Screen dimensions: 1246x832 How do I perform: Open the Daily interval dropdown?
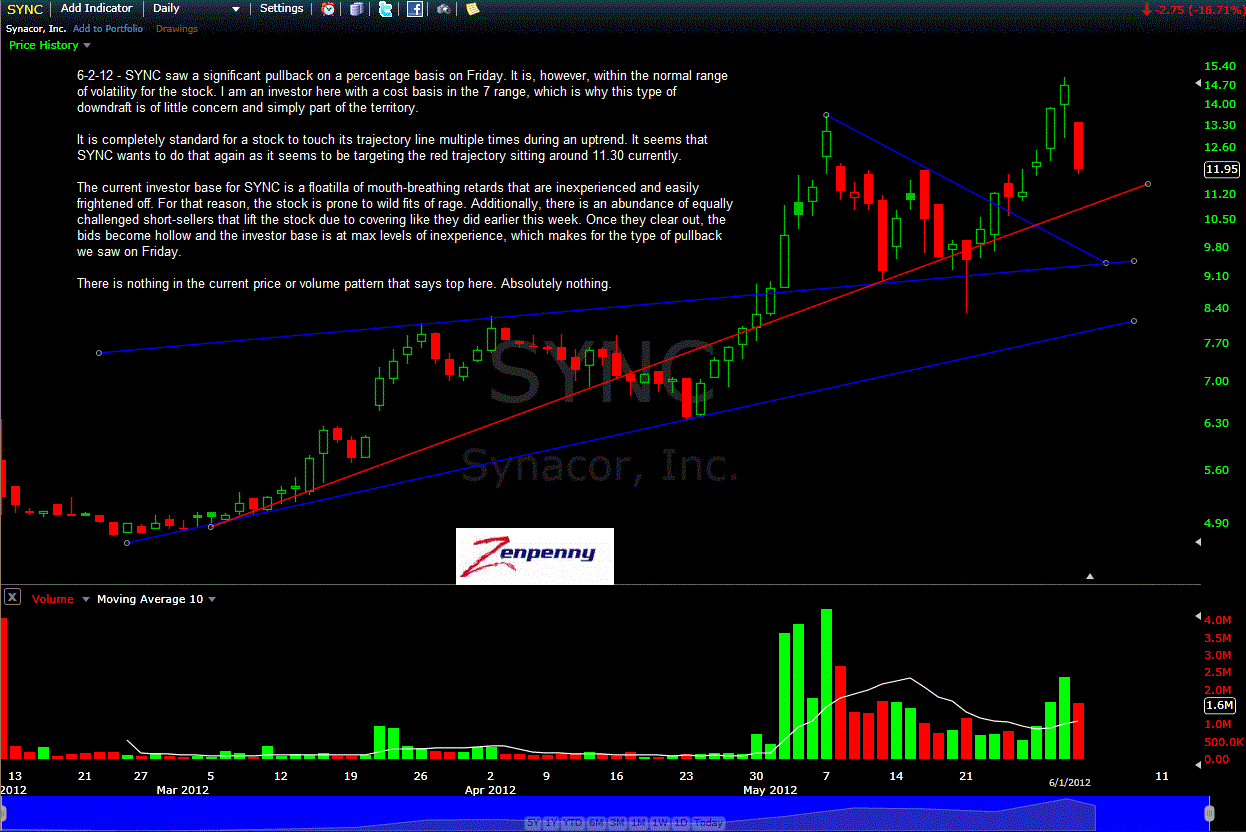196,8
